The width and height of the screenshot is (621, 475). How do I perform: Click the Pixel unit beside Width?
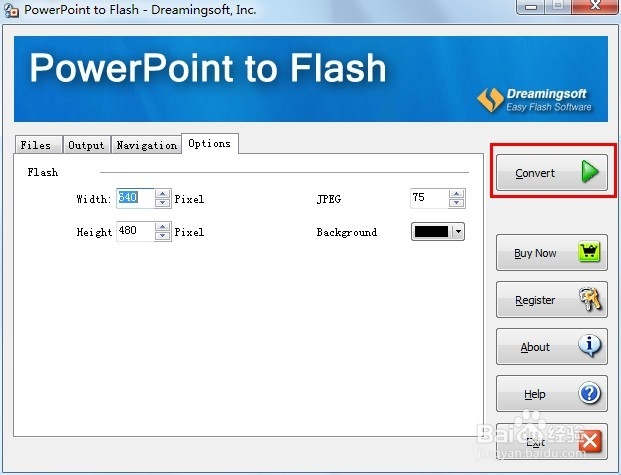189,199
